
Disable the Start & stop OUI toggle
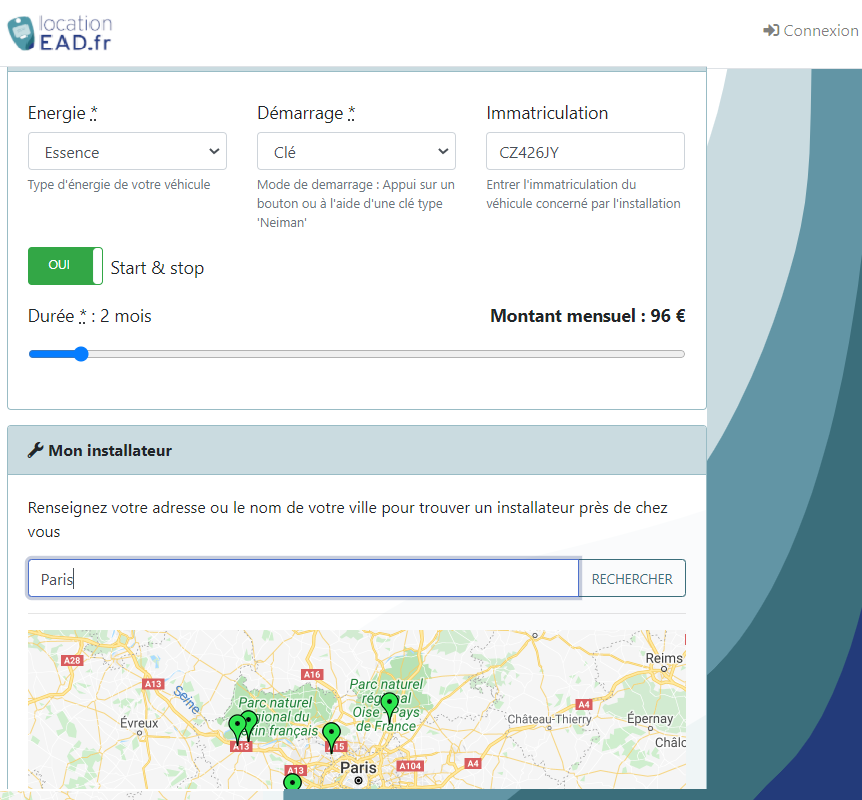[x=65, y=266]
